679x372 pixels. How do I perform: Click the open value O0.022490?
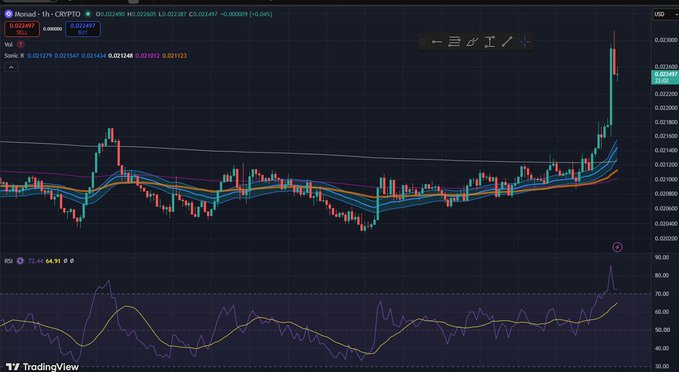click(x=110, y=14)
